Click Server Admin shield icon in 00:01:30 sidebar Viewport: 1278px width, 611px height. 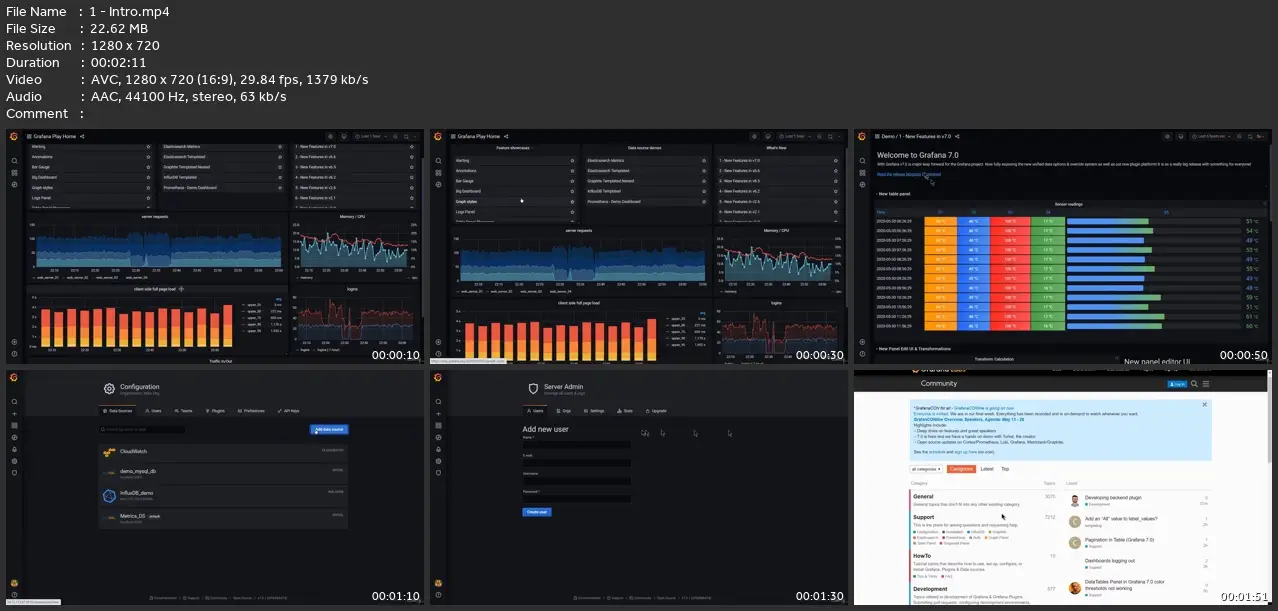tap(439, 473)
